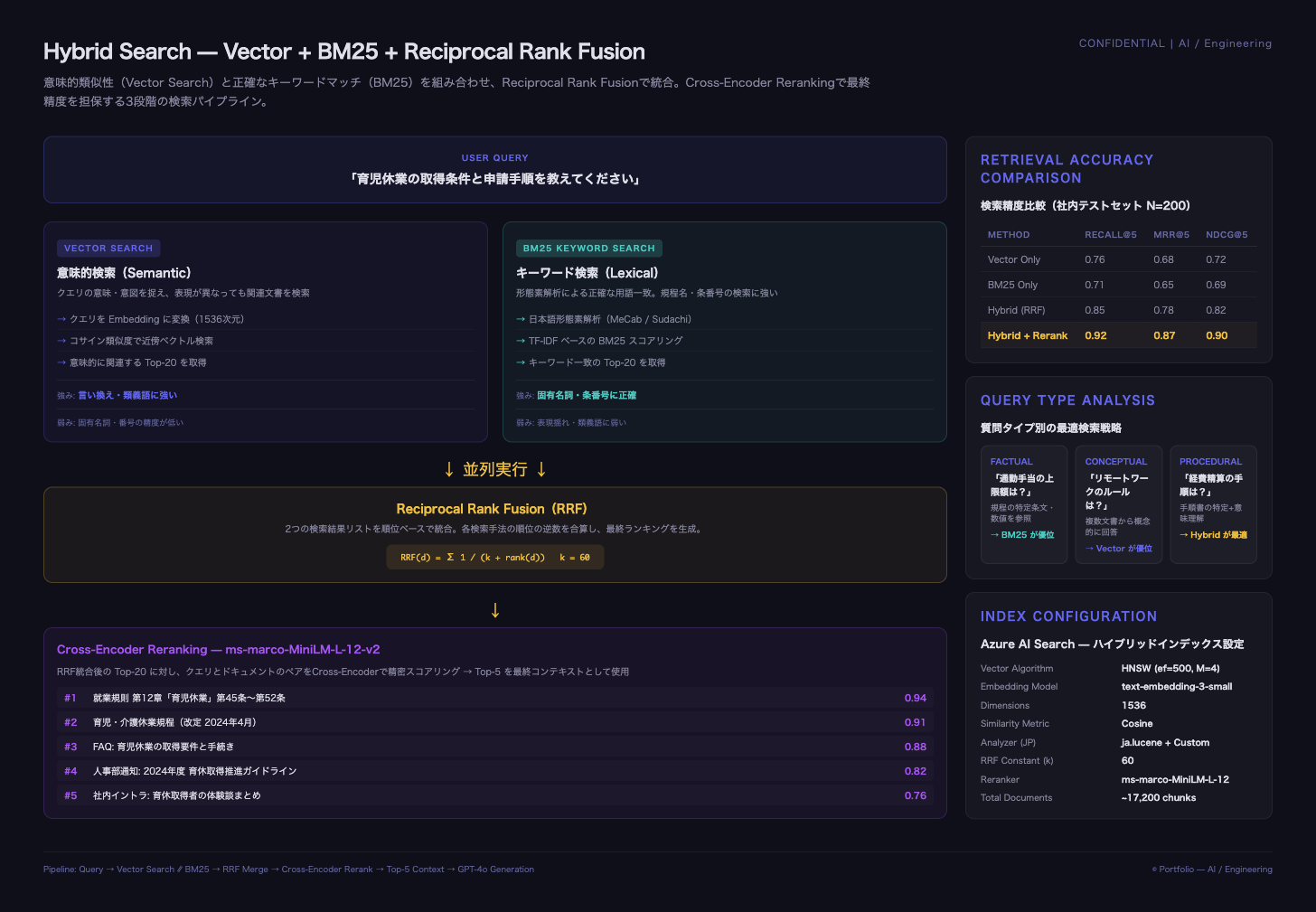Click the text-embedding-3-small model value

pyautogui.click(x=1176, y=687)
